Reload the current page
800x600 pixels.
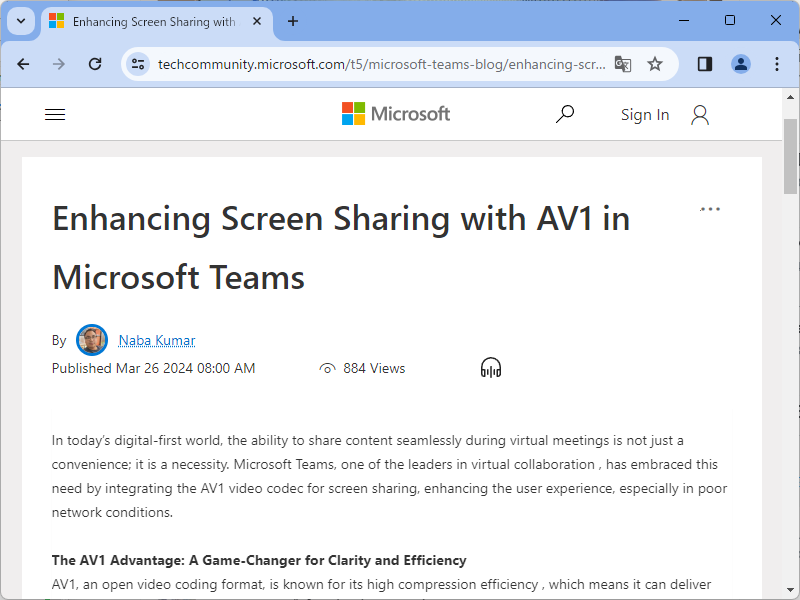[95, 64]
